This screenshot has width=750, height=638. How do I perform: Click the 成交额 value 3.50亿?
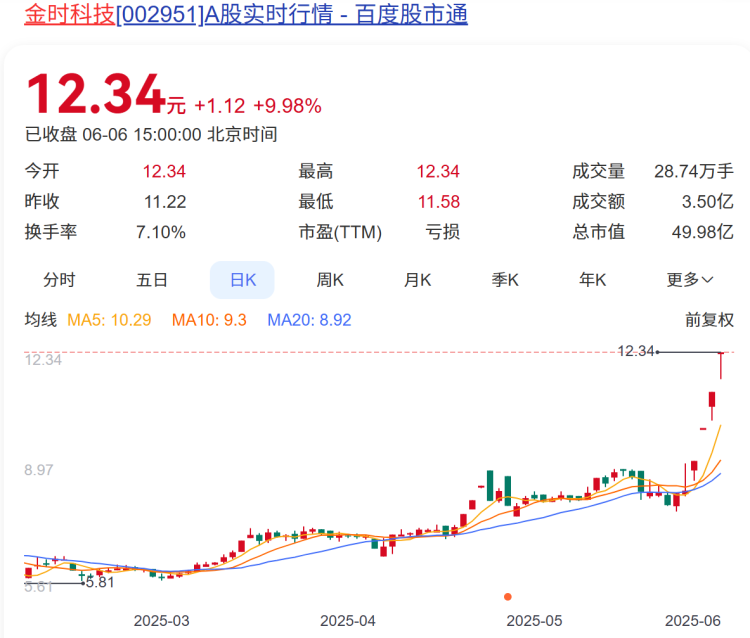pos(707,201)
